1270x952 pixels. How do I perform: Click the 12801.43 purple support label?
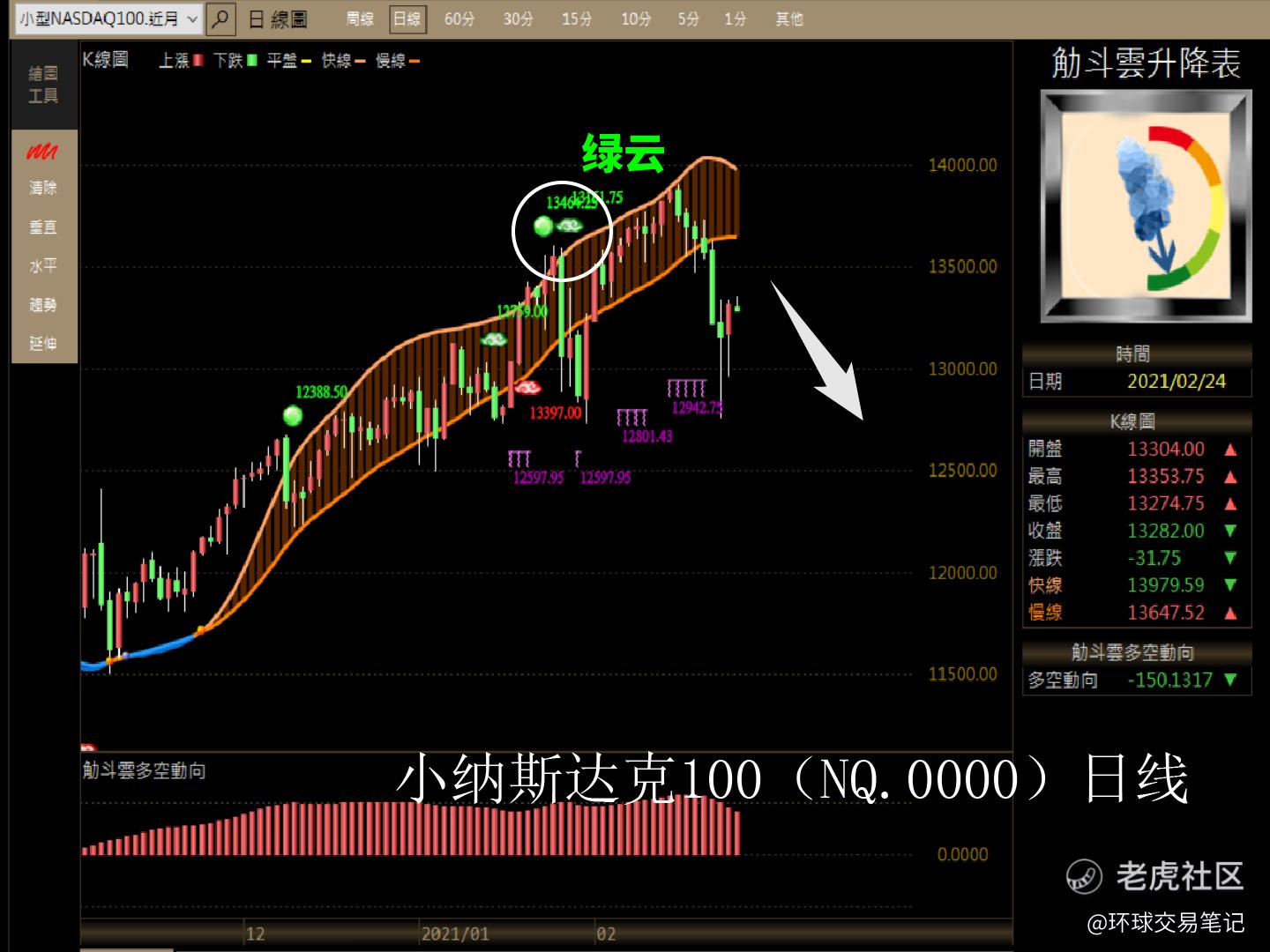[x=647, y=435]
